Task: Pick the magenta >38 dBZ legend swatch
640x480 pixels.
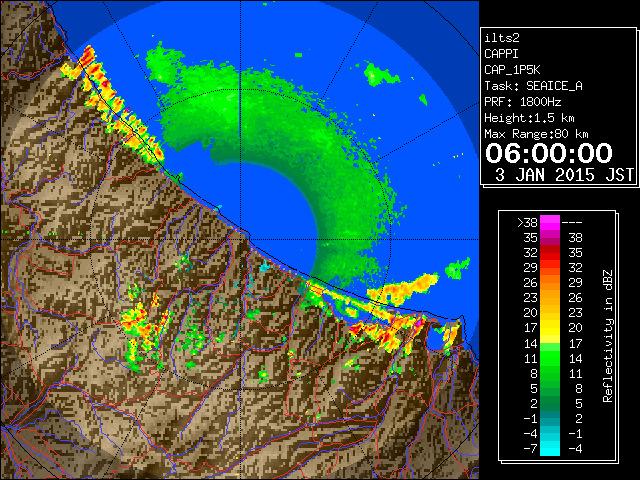Action: [x=550, y=223]
